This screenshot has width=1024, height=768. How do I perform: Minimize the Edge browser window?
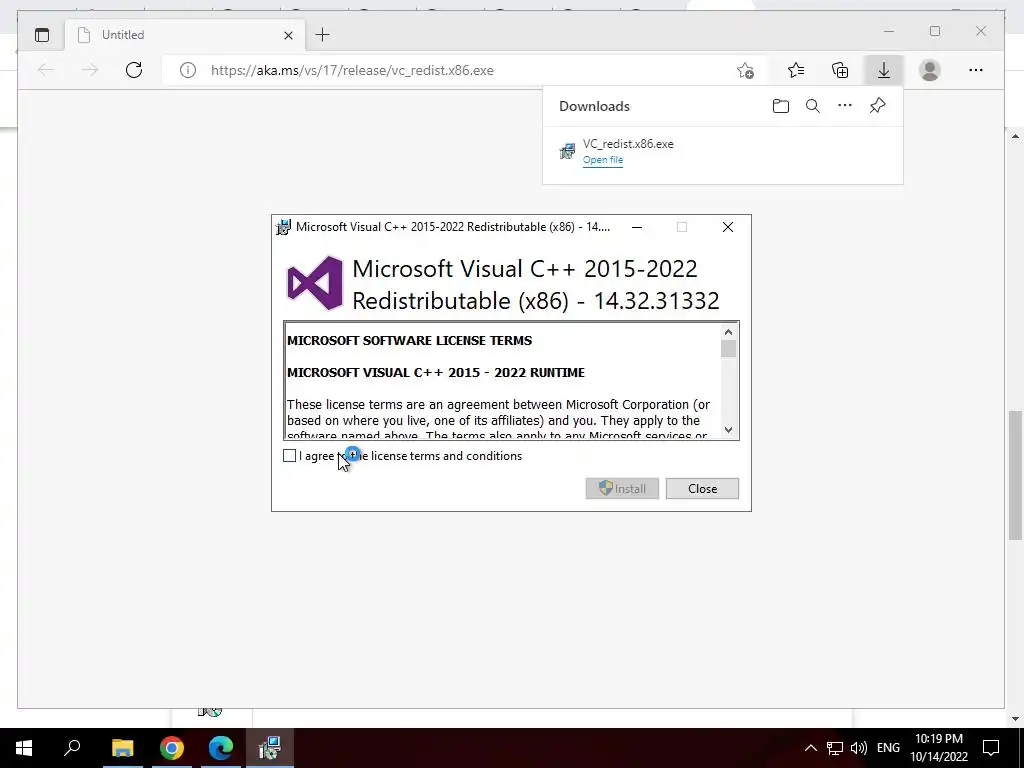pyautogui.click(x=889, y=31)
